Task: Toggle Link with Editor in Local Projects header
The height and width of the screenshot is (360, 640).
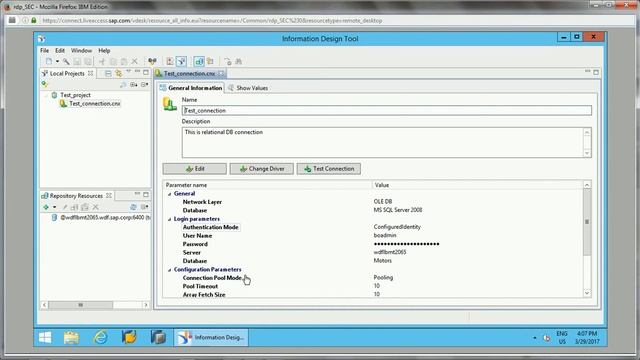Action: click(118, 73)
